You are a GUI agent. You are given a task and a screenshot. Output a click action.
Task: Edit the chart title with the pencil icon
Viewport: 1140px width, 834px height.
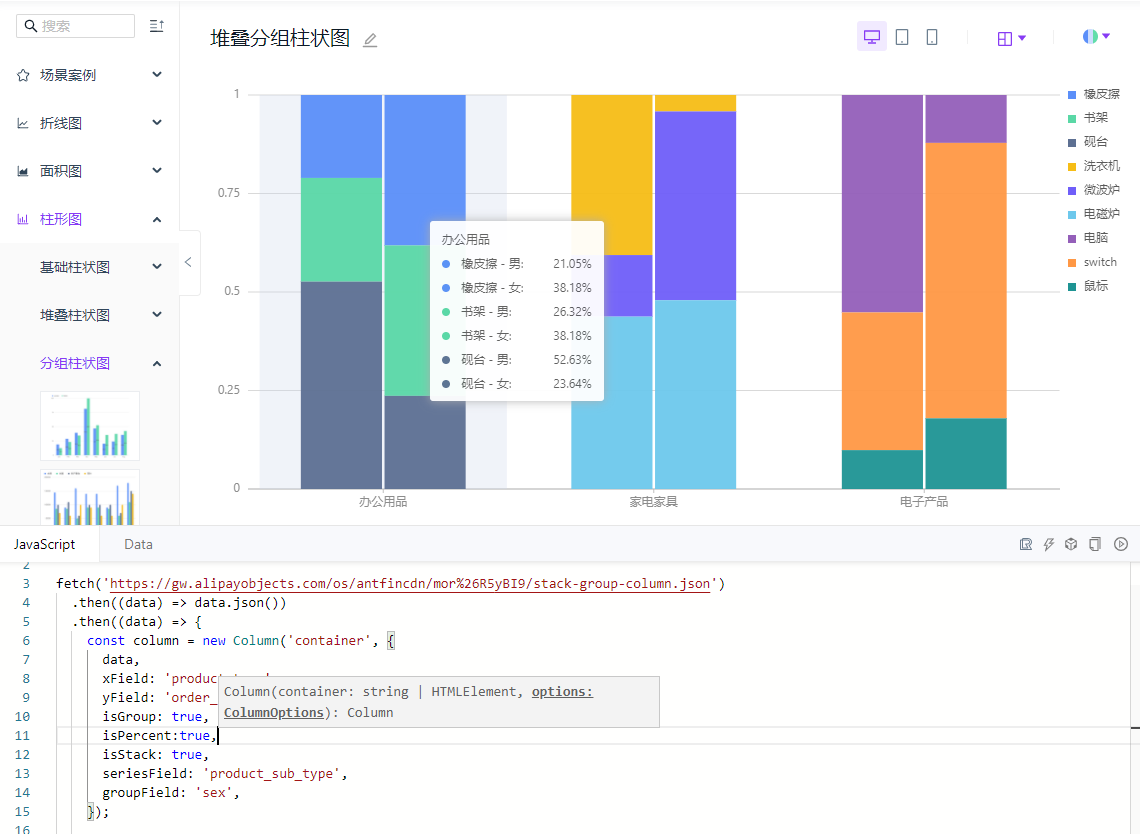370,40
